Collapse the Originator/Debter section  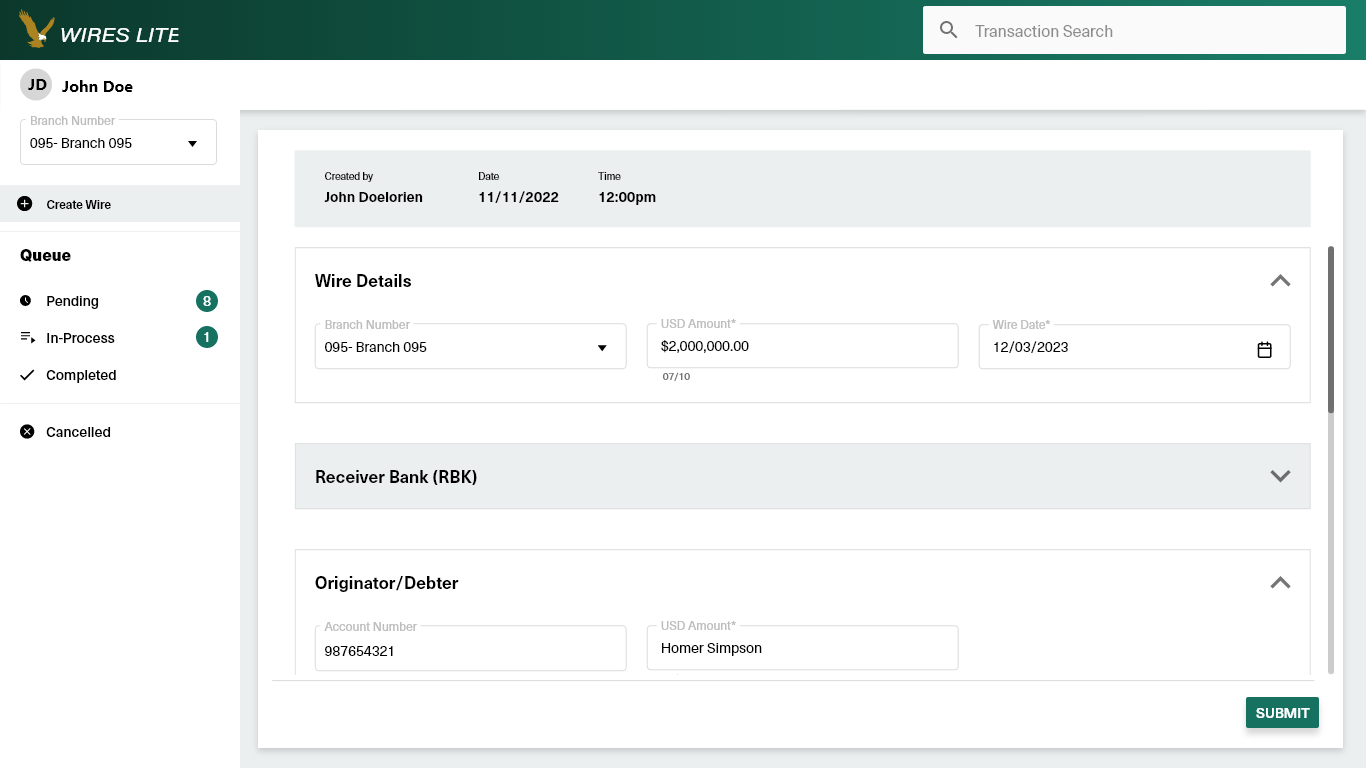(x=1280, y=583)
